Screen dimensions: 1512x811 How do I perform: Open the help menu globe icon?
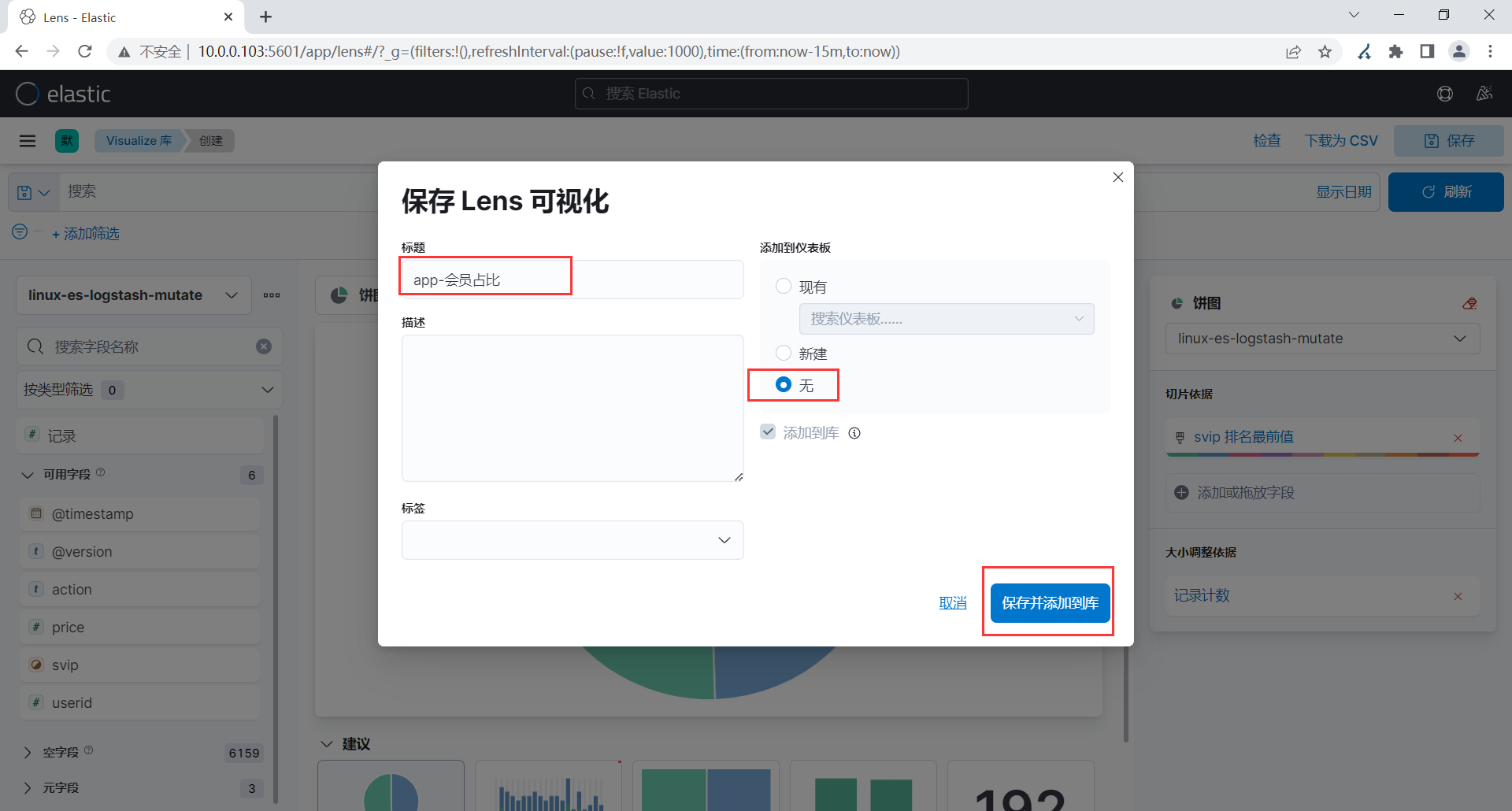[1445, 94]
